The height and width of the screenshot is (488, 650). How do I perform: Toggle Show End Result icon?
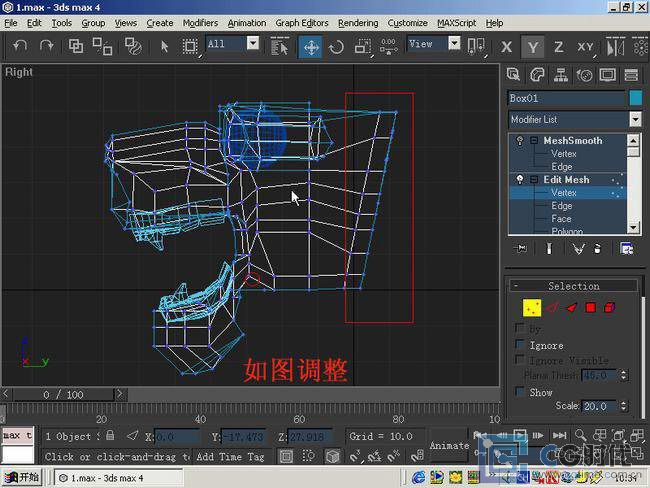[549, 248]
